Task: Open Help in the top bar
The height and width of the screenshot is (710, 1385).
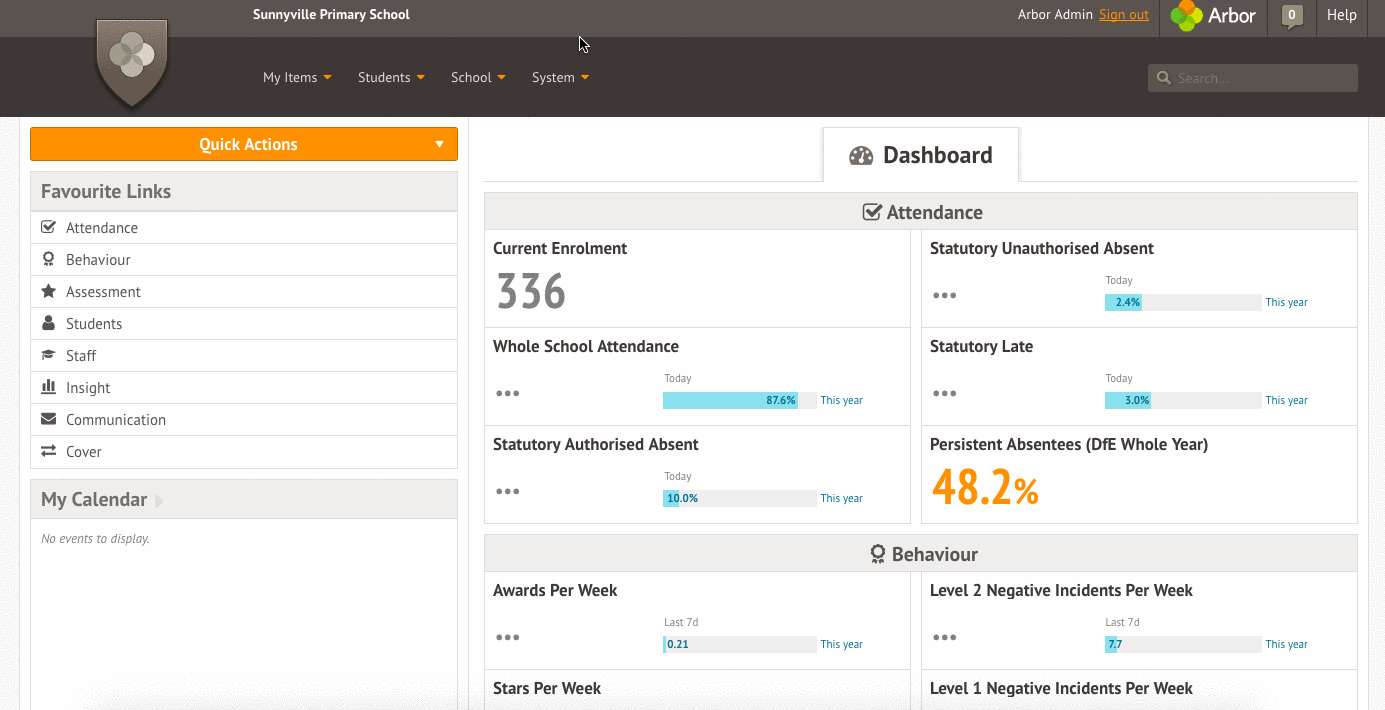Action: (x=1341, y=15)
